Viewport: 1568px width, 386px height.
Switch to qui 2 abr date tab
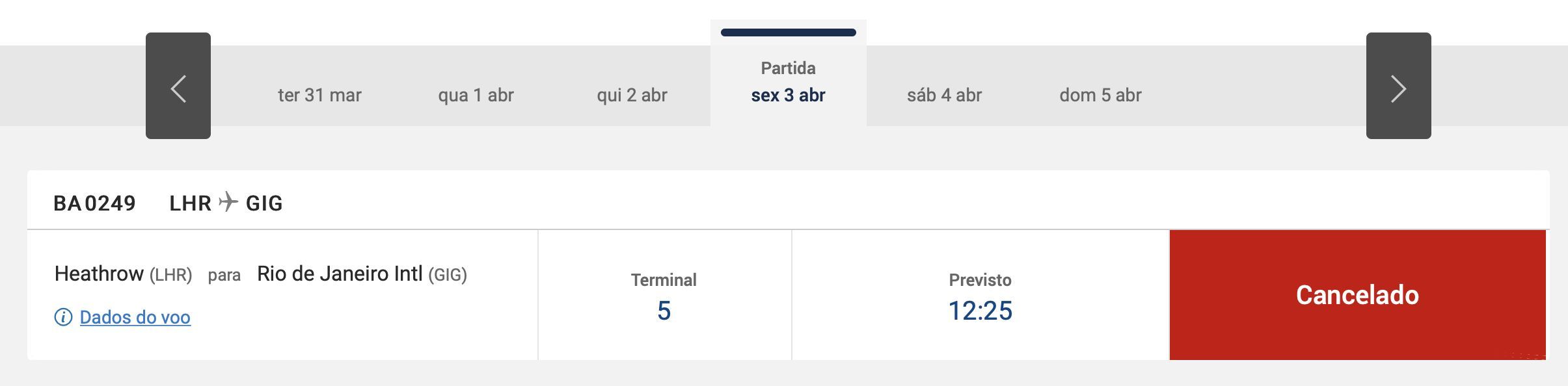(632, 95)
